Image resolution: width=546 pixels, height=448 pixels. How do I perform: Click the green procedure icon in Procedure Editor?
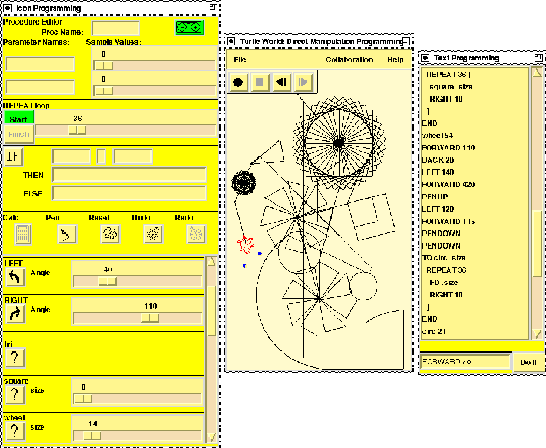click(x=189, y=27)
